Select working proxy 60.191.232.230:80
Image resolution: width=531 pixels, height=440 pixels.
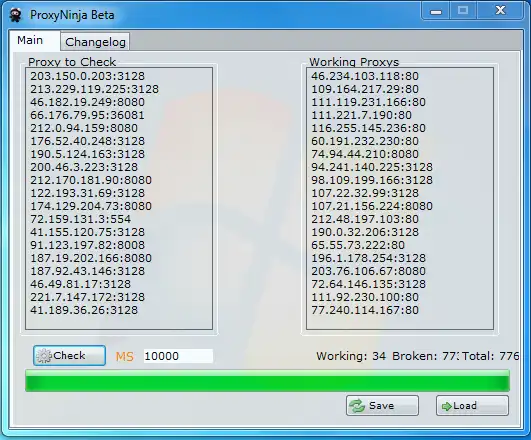pos(365,141)
